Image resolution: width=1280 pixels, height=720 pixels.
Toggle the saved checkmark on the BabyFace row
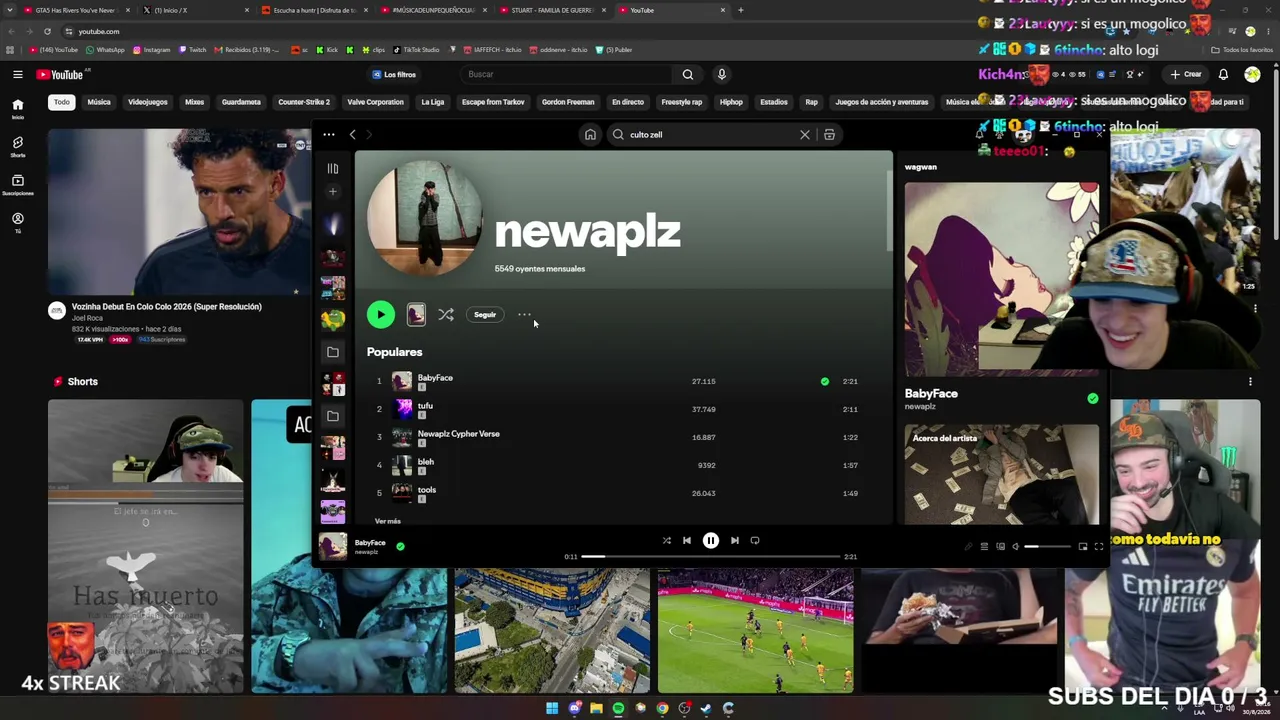[825, 381]
